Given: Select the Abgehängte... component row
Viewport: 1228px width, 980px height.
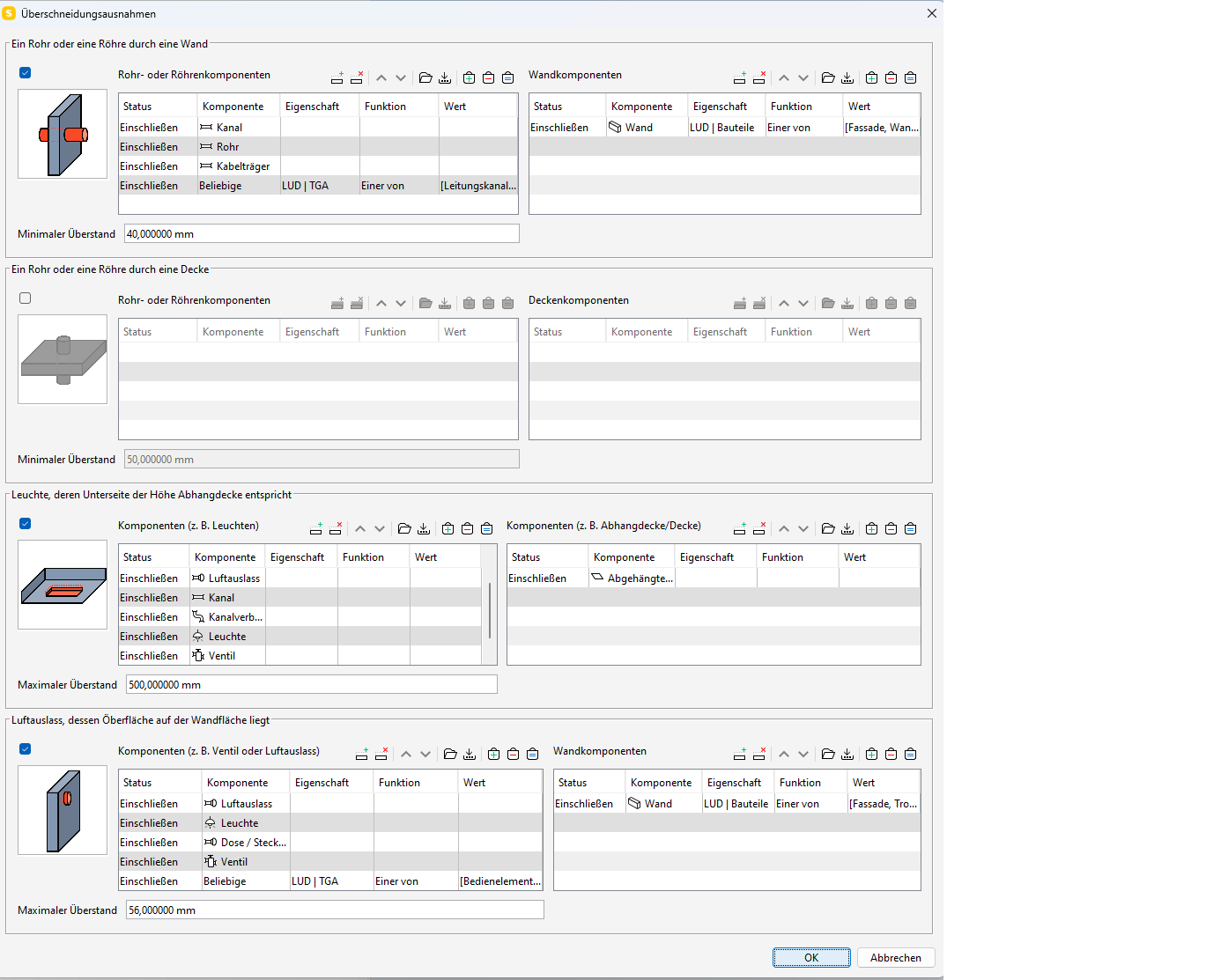Looking at the screenshot, I should pyautogui.click(x=714, y=578).
